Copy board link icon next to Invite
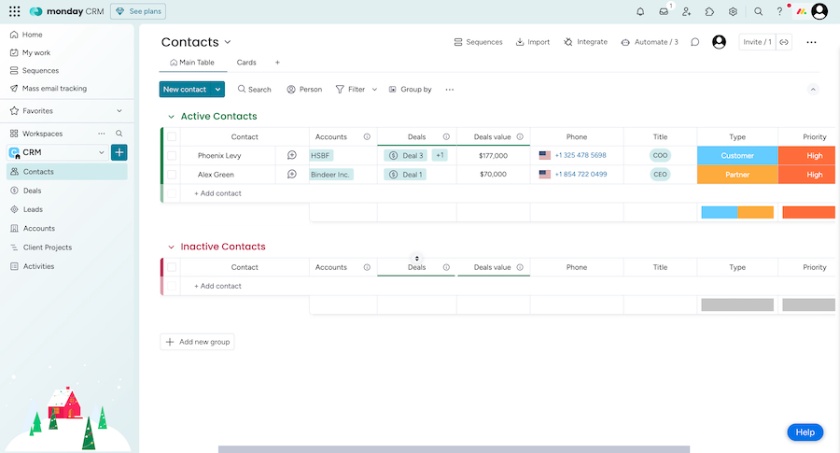This screenshot has width=840, height=453. 784,42
